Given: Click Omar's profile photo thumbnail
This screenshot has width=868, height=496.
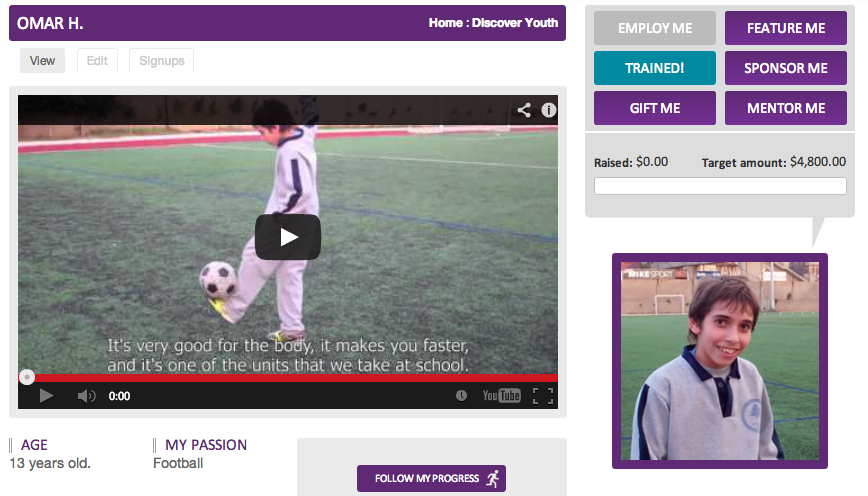Looking at the screenshot, I should [x=720, y=361].
